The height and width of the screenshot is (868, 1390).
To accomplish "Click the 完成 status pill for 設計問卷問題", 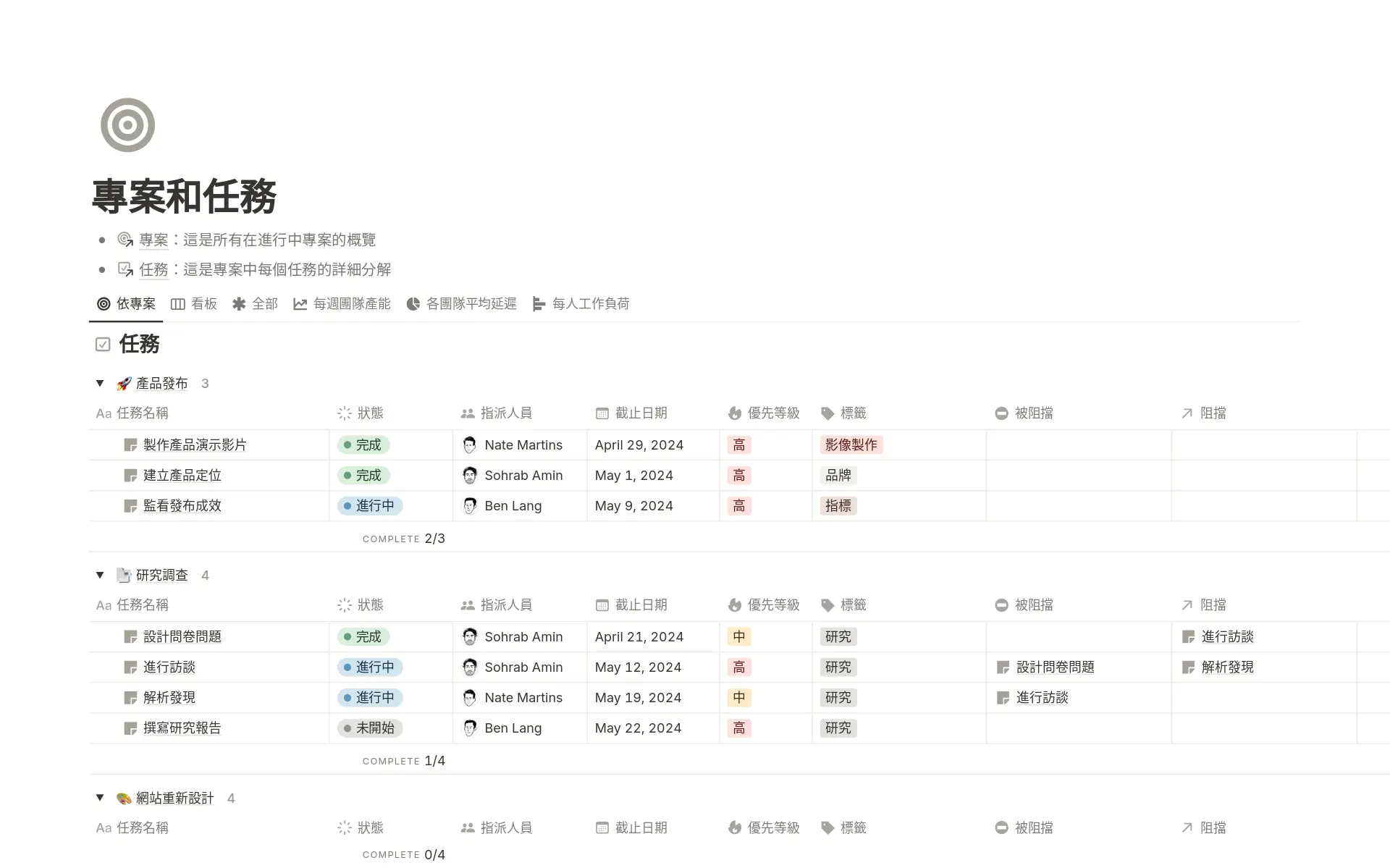I will coord(366,636).
